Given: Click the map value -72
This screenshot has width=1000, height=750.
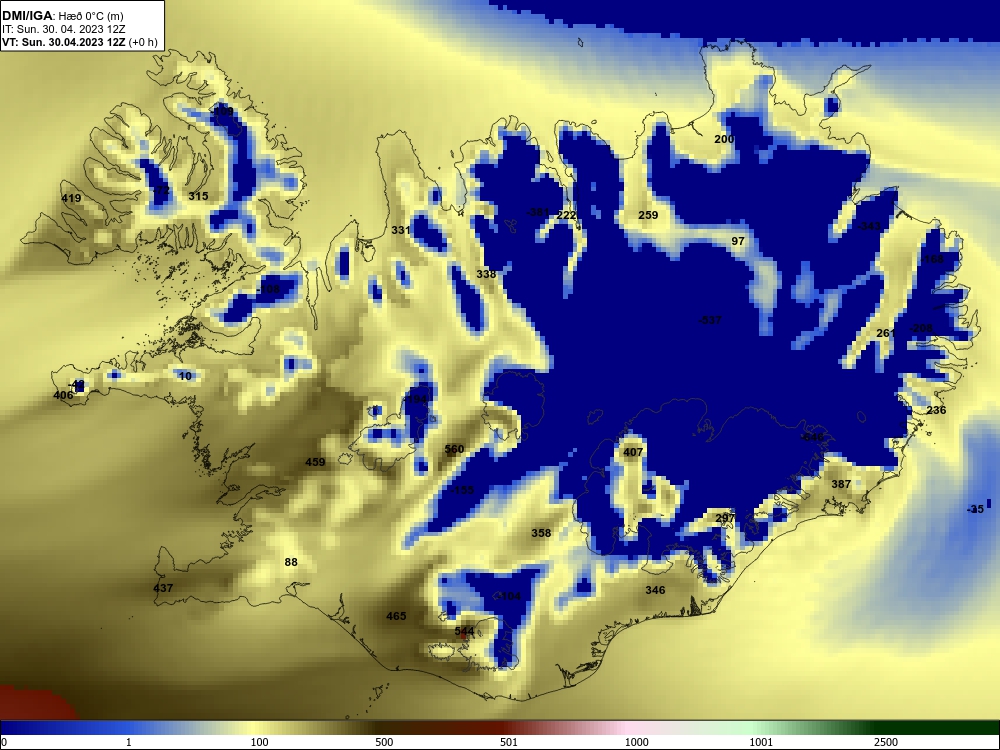Looking at the screenshot, I should [161, 191].
